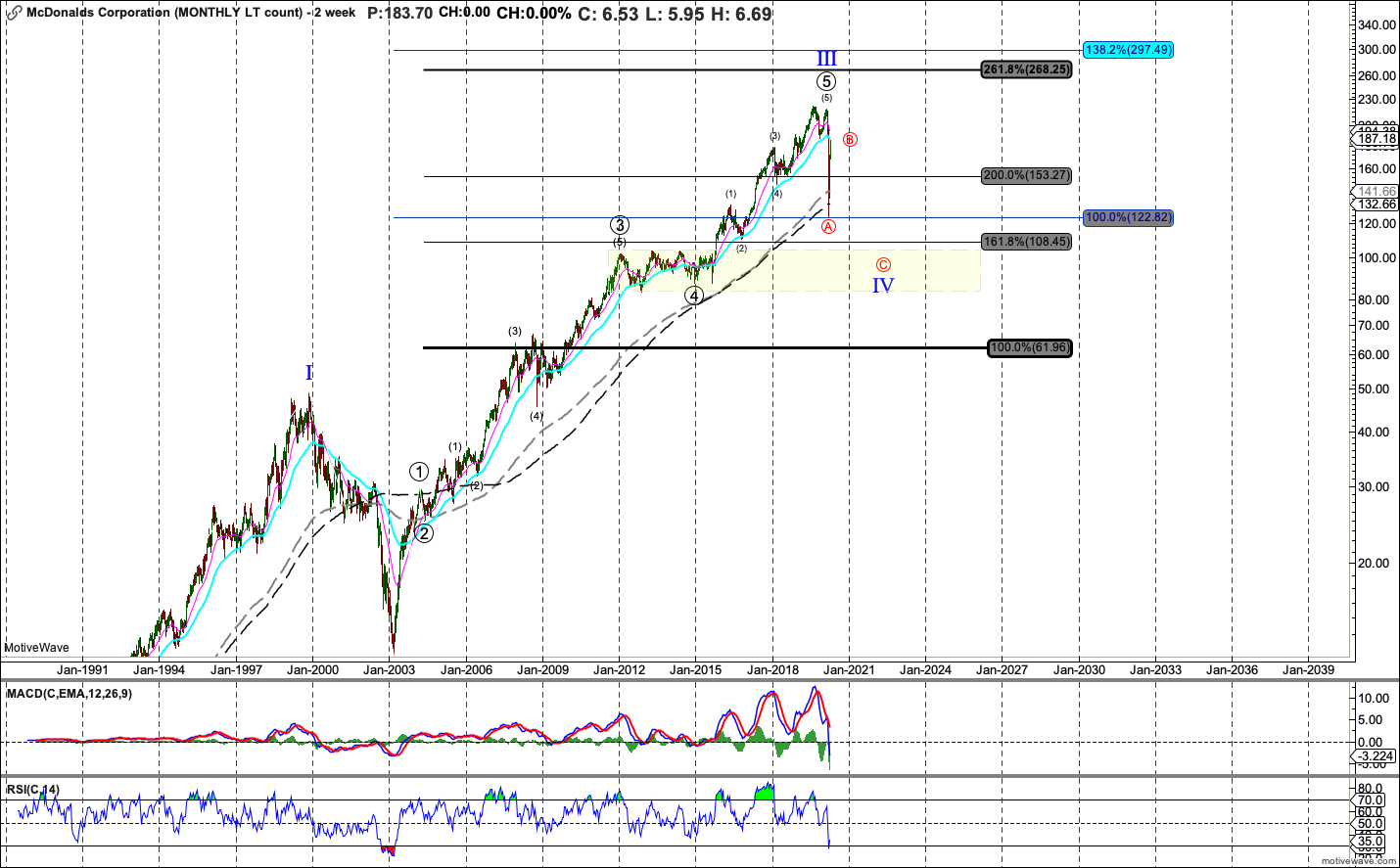
Task: Select the circled 5 wave marker
Action: click(827, 82)
